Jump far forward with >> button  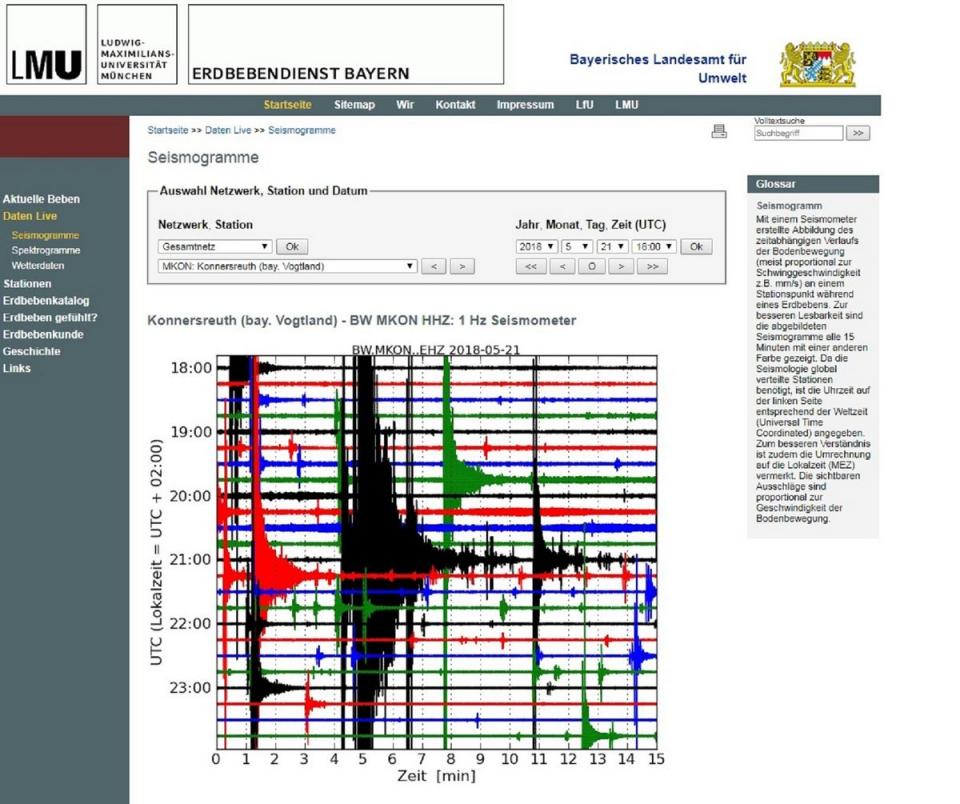pyautogui.click(x=652, y=266)
